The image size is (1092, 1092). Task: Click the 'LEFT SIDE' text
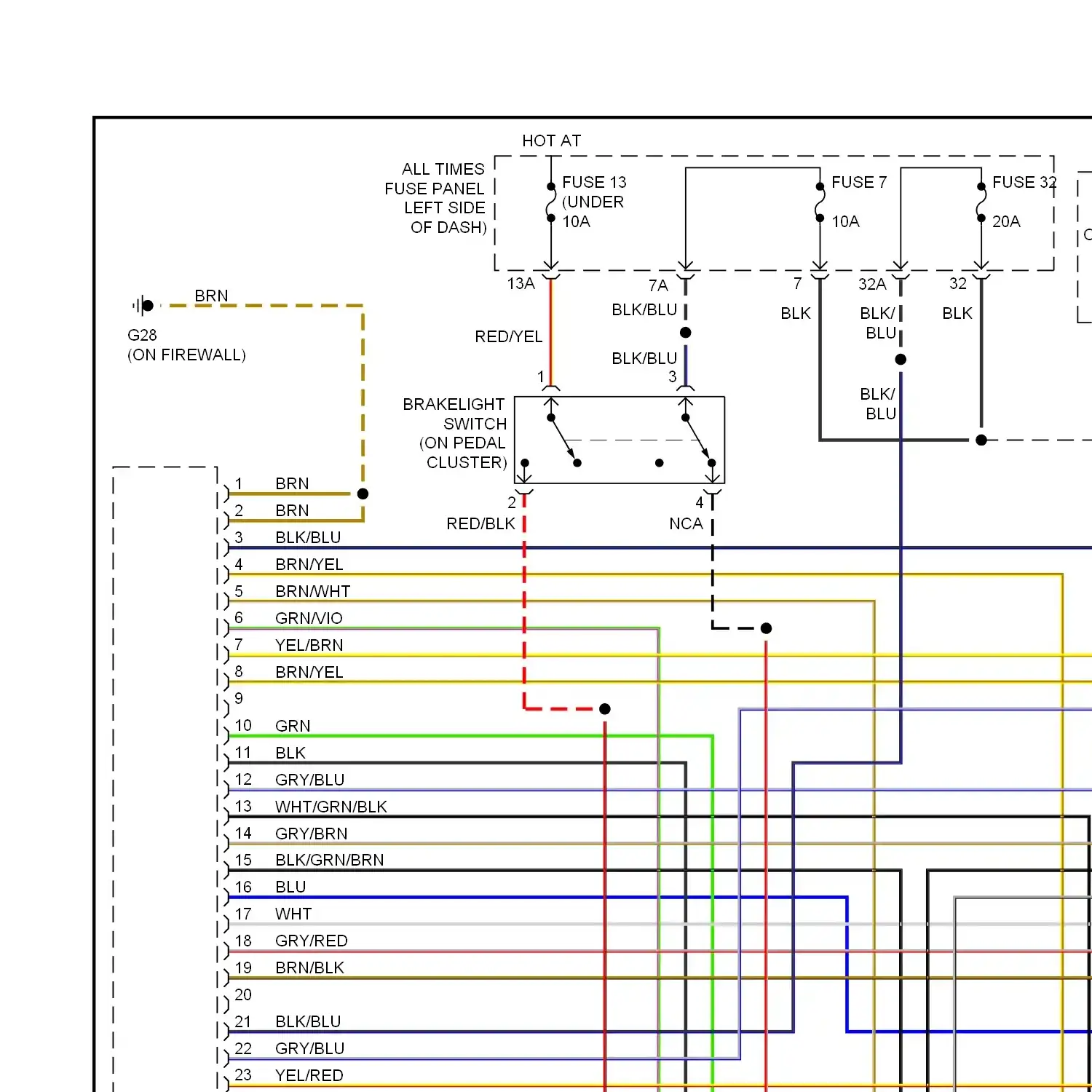coord(444,207)
